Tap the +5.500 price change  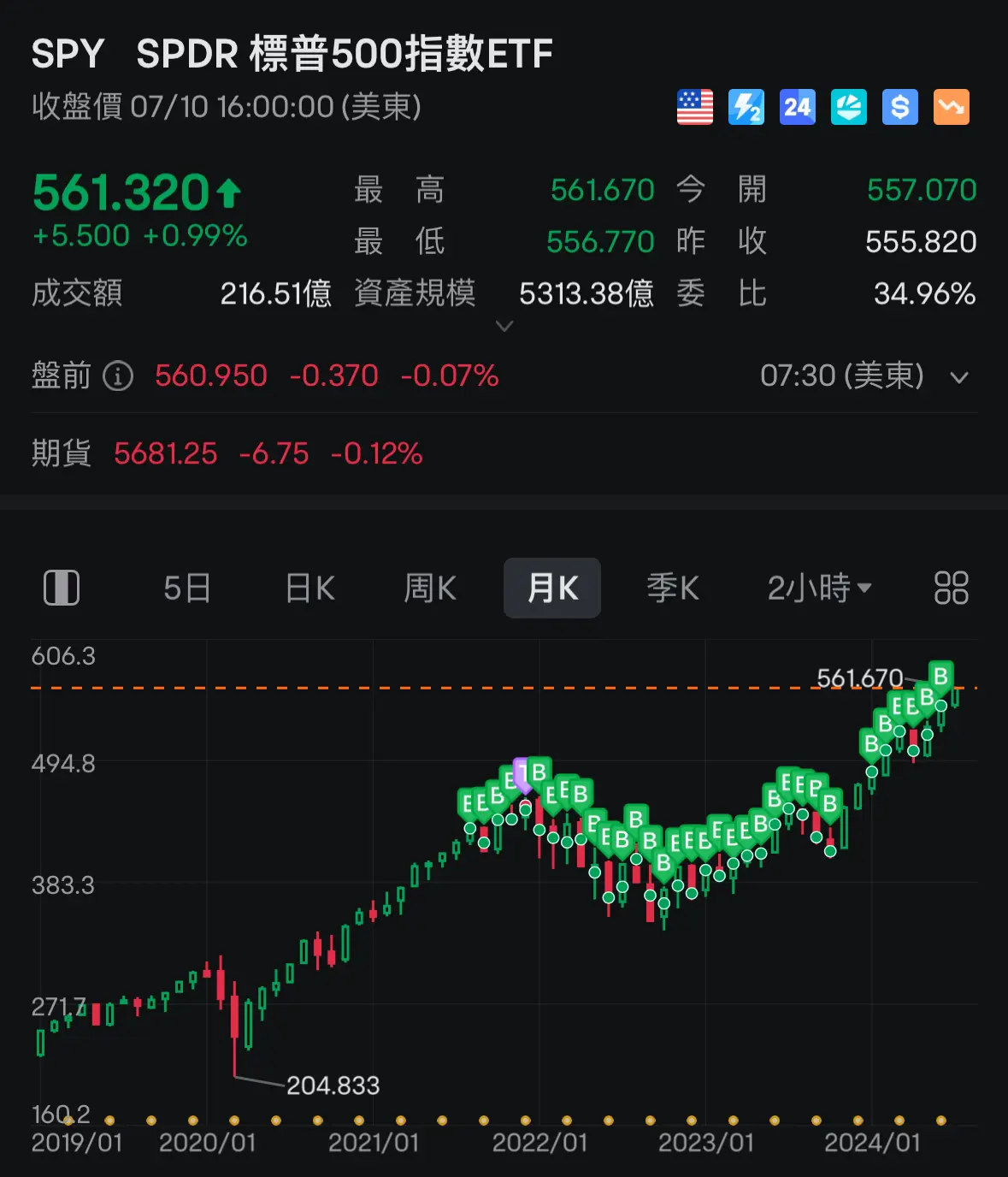pyautogui.click(x=81, y=235)
